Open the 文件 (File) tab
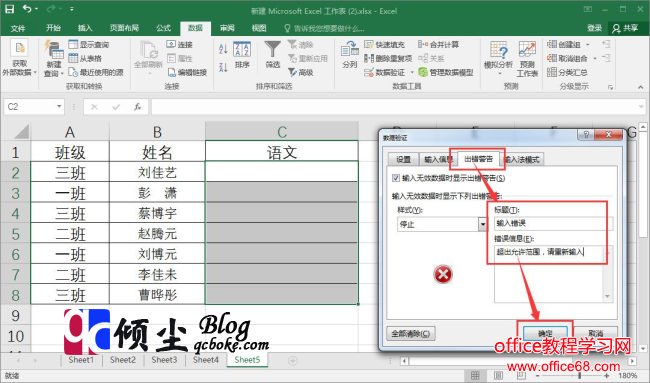 (x=18, y=28)
